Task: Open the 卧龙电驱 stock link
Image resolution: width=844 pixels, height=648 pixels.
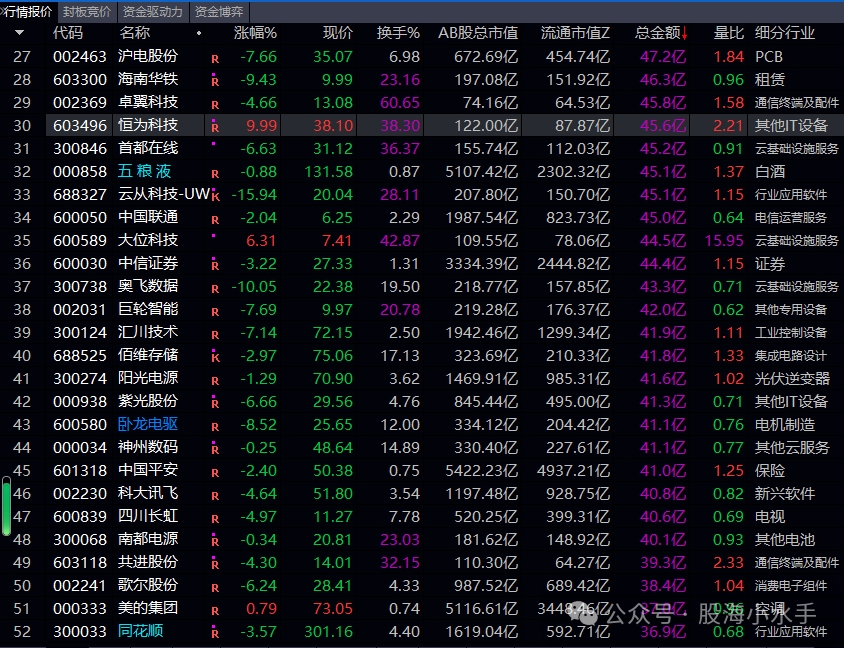Action: [x=148, y=424]
